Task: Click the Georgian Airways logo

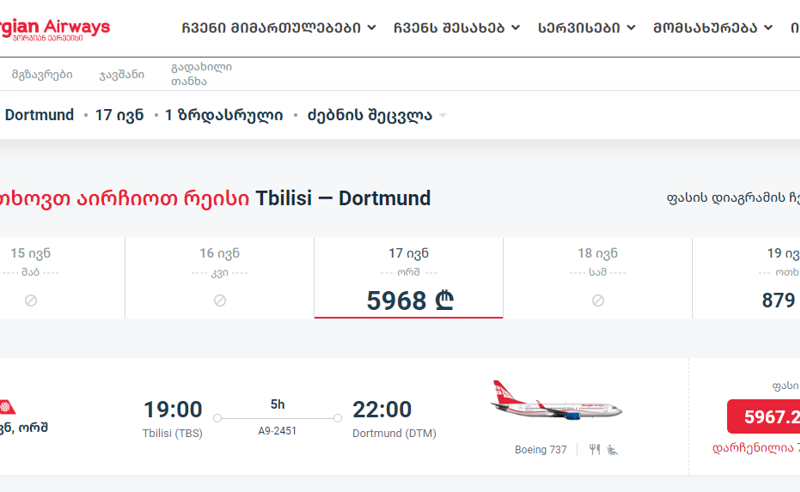Action: [x=55, y=29]
